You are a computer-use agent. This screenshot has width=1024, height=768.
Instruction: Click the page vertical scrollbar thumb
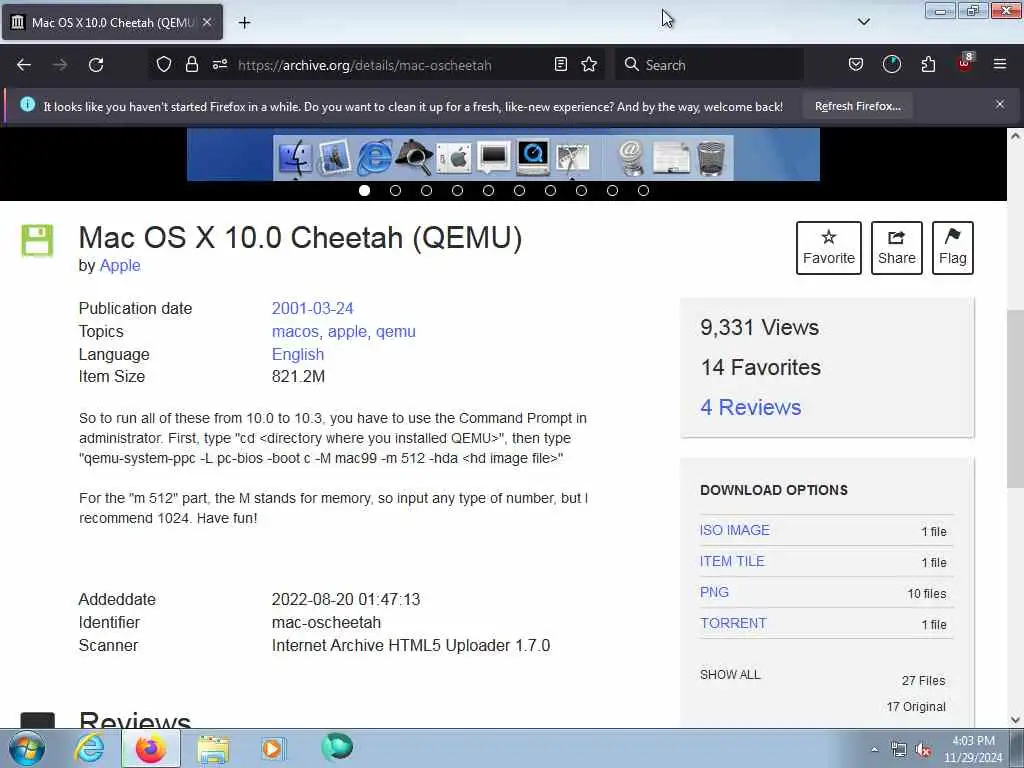point(1015,398)
